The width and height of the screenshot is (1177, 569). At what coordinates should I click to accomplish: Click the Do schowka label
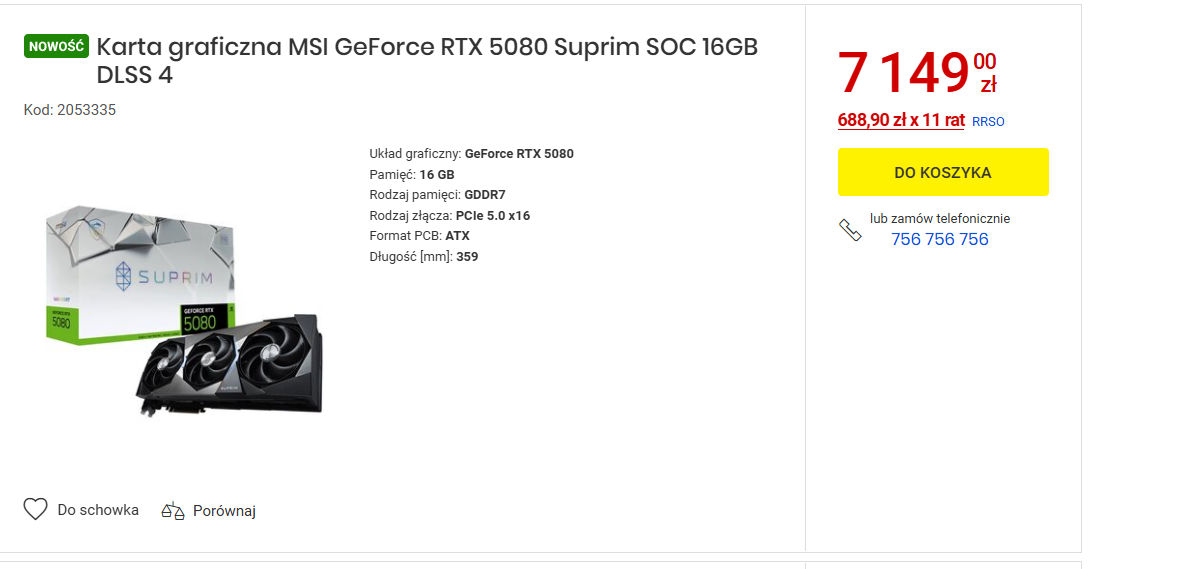tap(98, 510)
